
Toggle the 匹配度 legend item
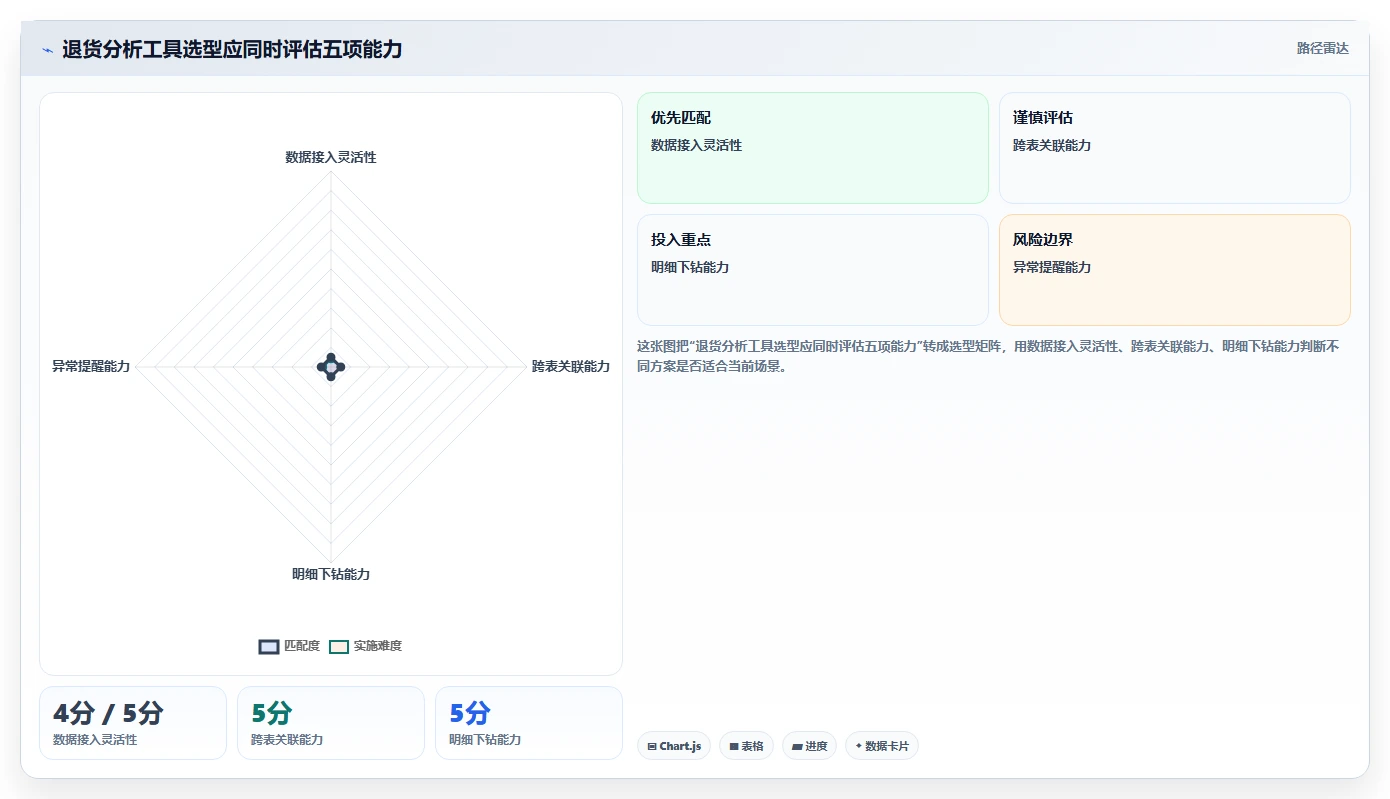(289, 646)
